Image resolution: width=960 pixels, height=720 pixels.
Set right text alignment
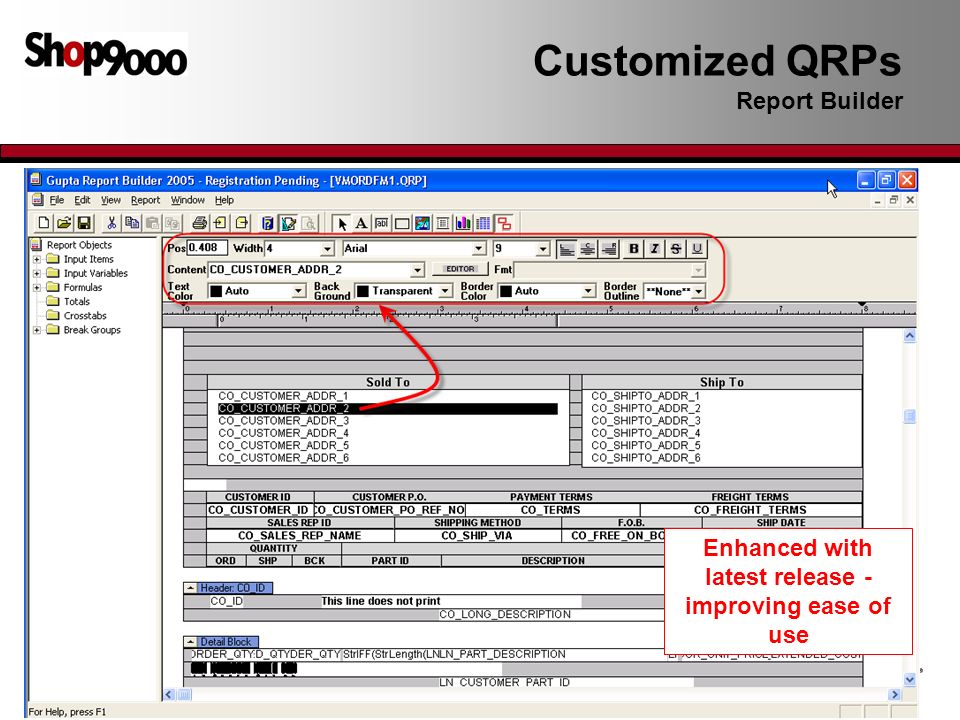click(x=609, y=249)
